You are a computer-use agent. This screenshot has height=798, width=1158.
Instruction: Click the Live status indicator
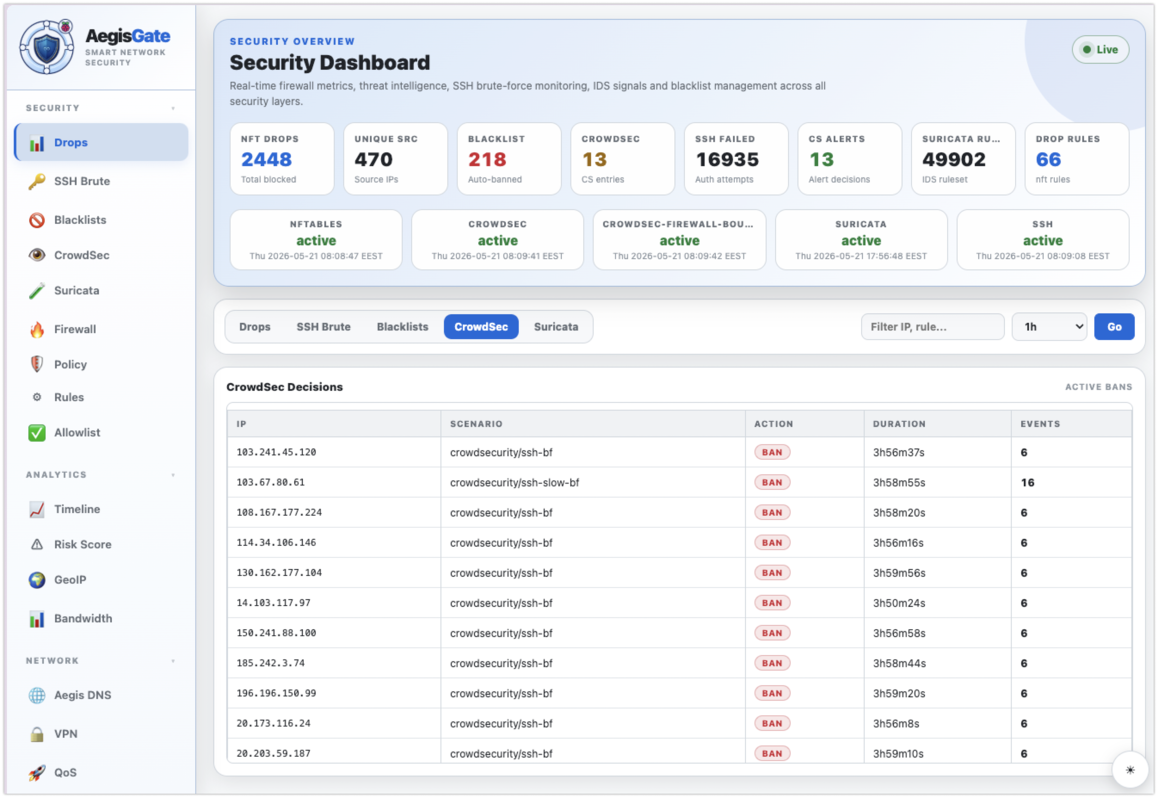pos(1100,49)
